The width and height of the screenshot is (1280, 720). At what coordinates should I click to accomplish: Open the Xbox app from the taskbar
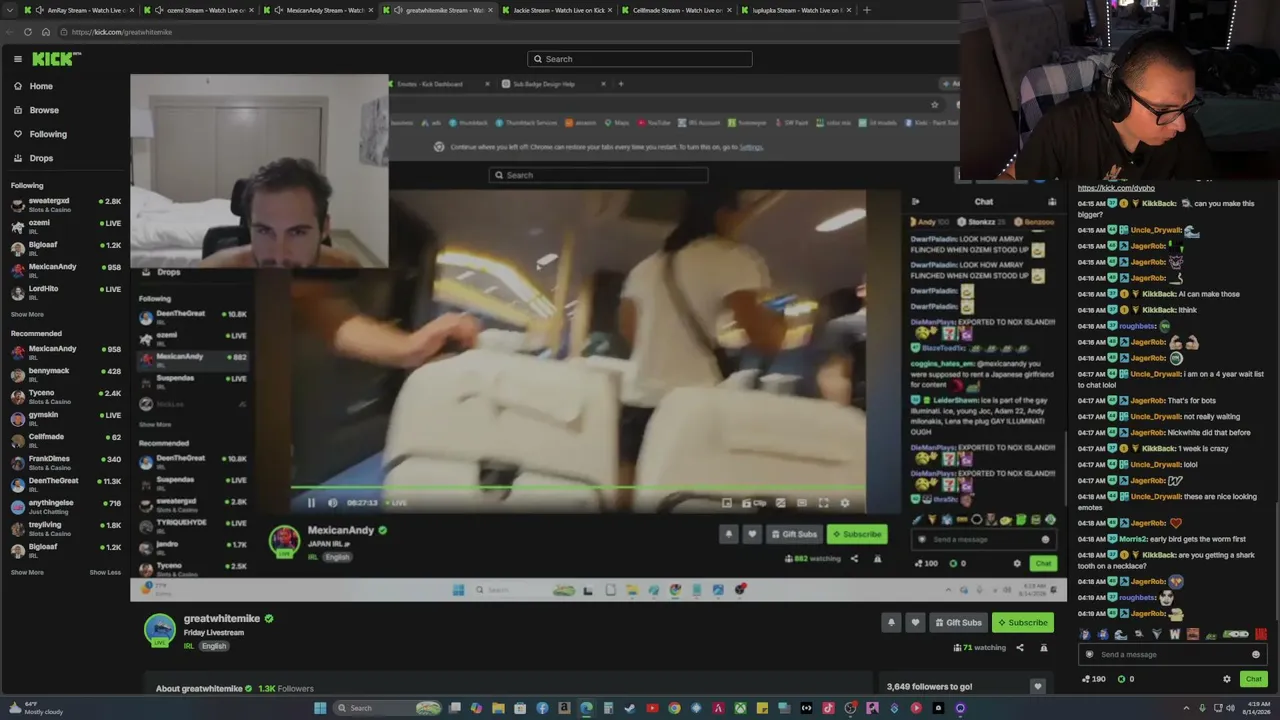(740, 708)
